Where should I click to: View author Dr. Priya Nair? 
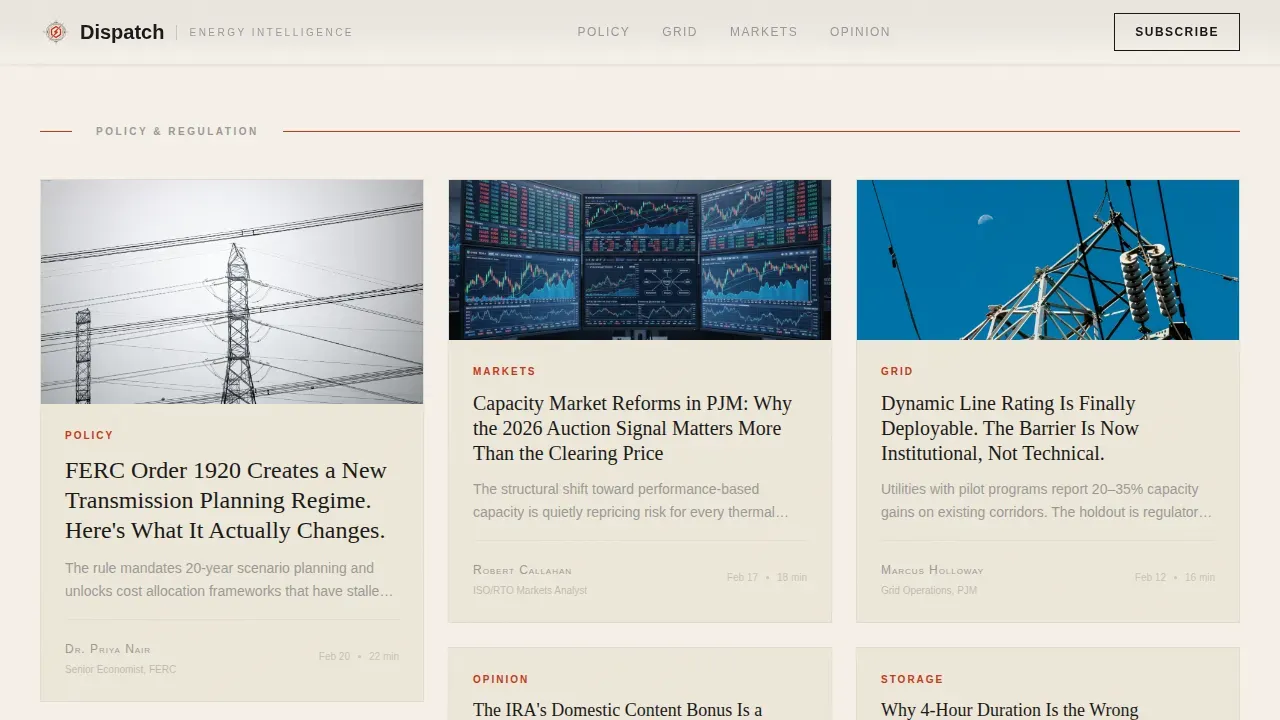[108, 649]
